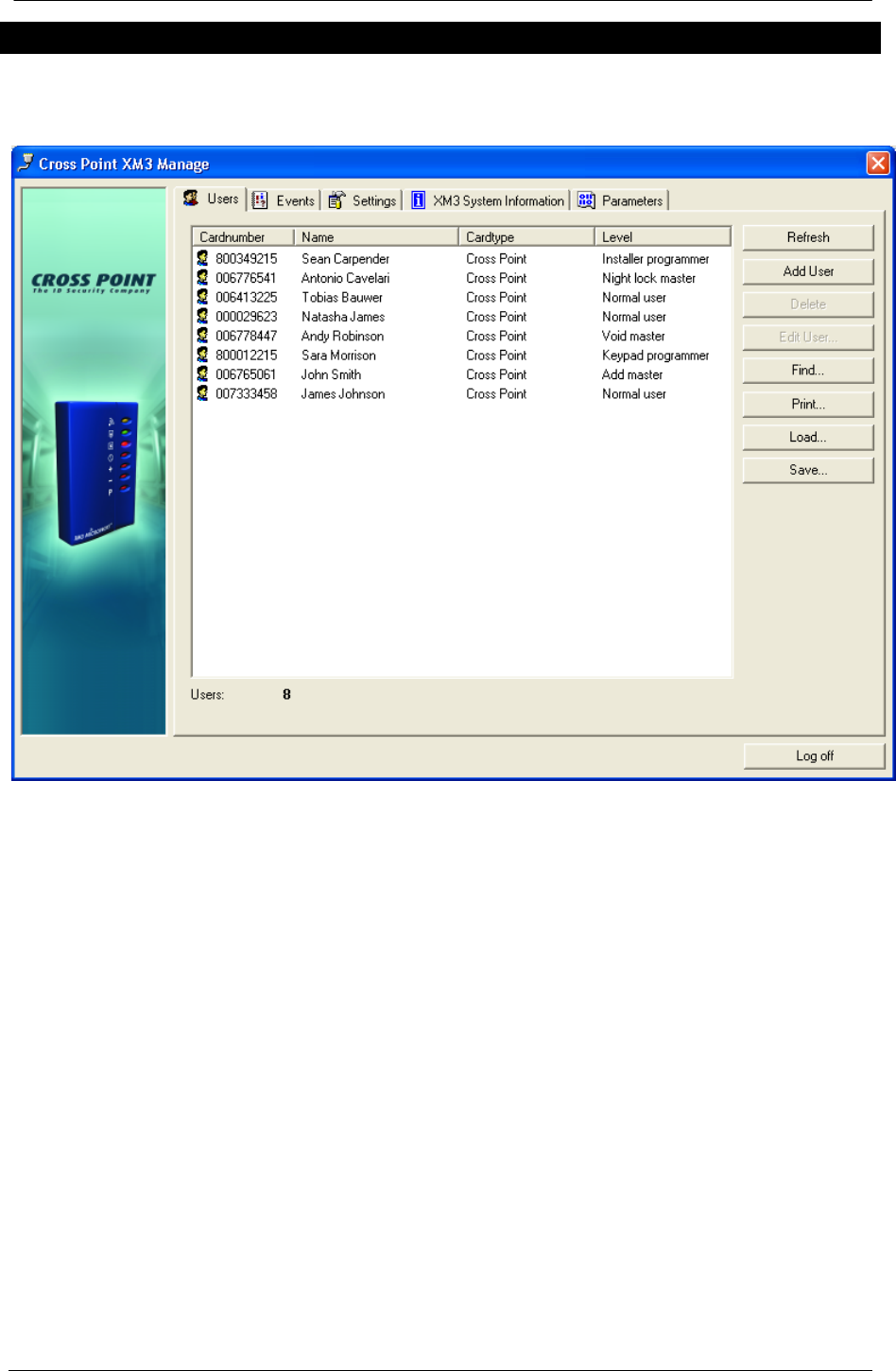Click the Cross Point cardtype for James Johnson
This screenshot has width=896, height=1371.
pyautogui.click(x=496, y=394)
